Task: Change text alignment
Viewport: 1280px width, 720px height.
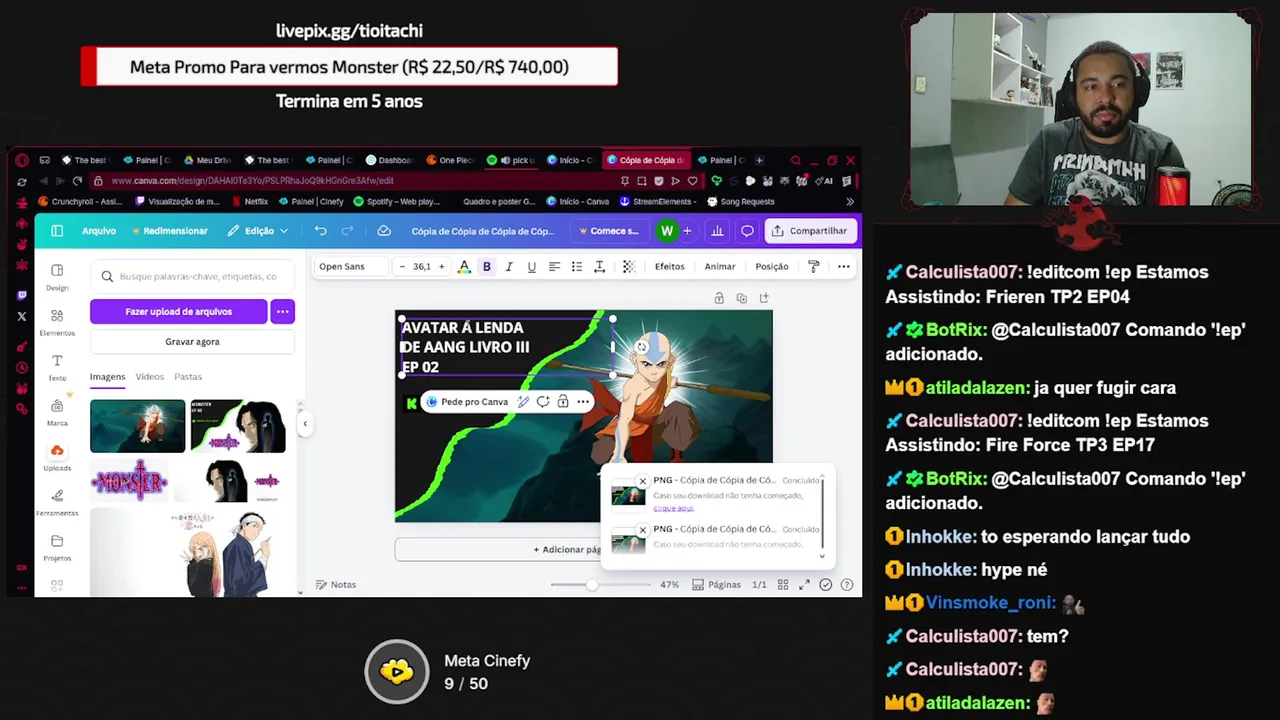Action: click(554, 267)
